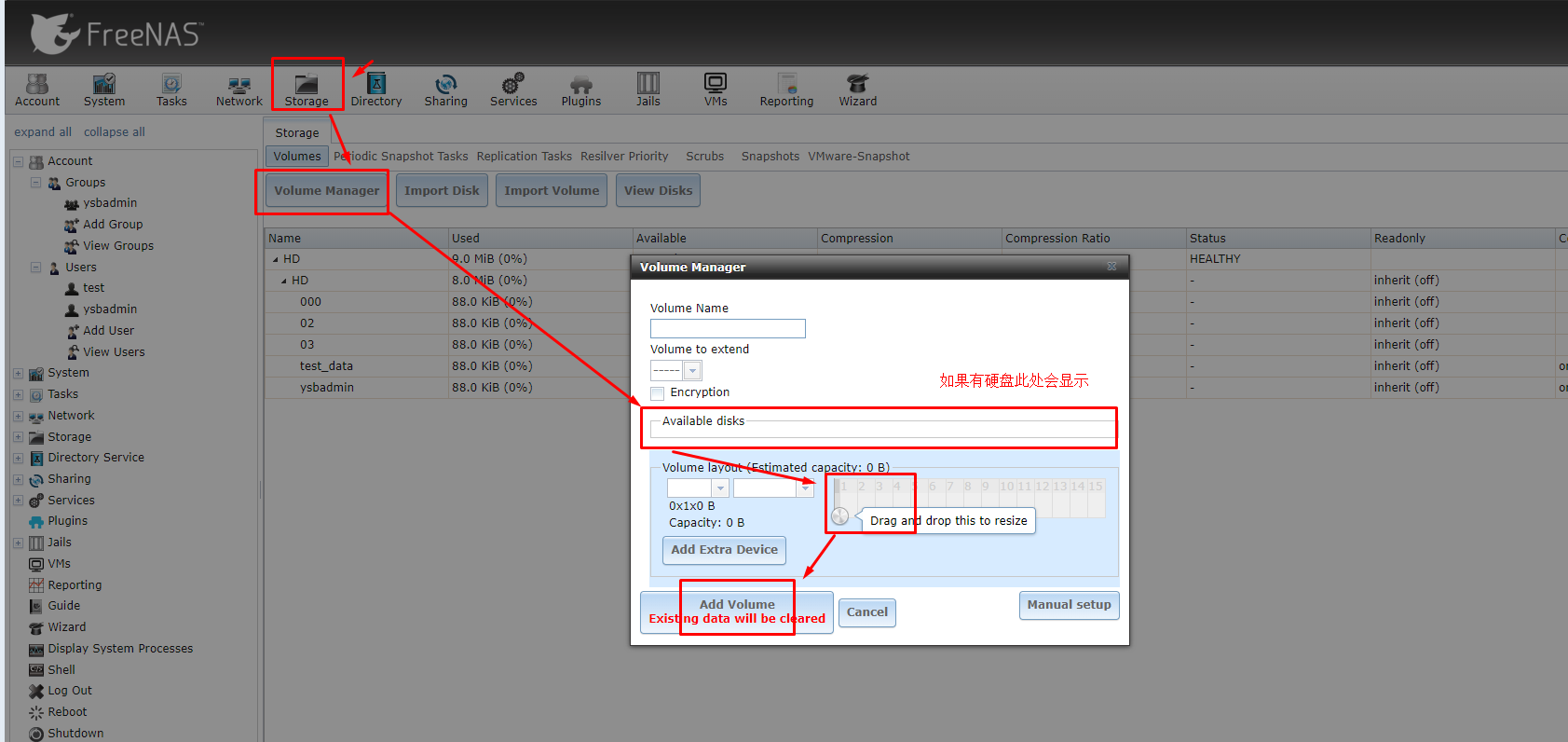Viewport: 1568px width, 742px height.
Task: Switch to the Snapshots tab
Action: tap(770, 157)
